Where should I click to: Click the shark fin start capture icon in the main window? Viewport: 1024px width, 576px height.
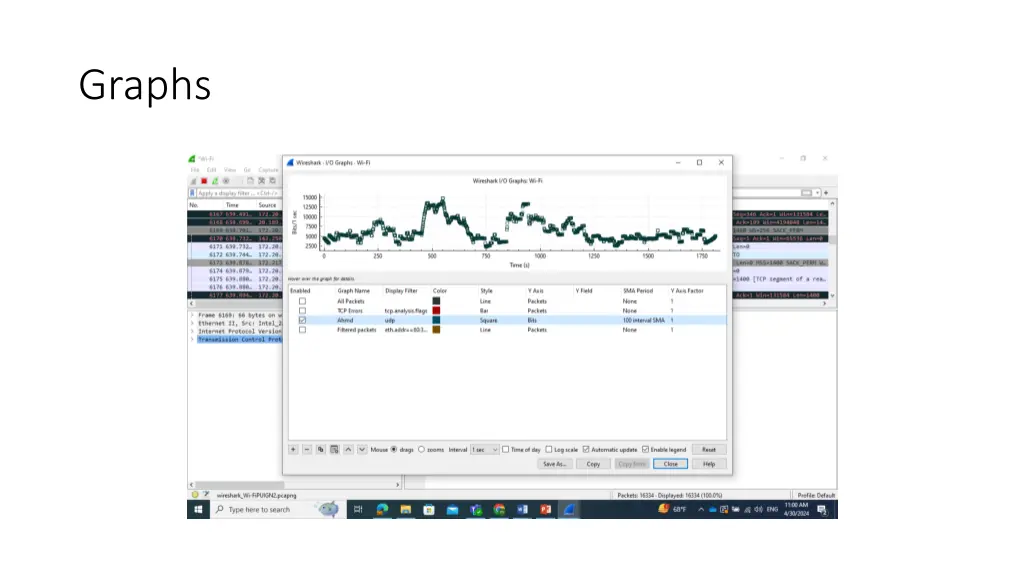(x=193, y=181)
